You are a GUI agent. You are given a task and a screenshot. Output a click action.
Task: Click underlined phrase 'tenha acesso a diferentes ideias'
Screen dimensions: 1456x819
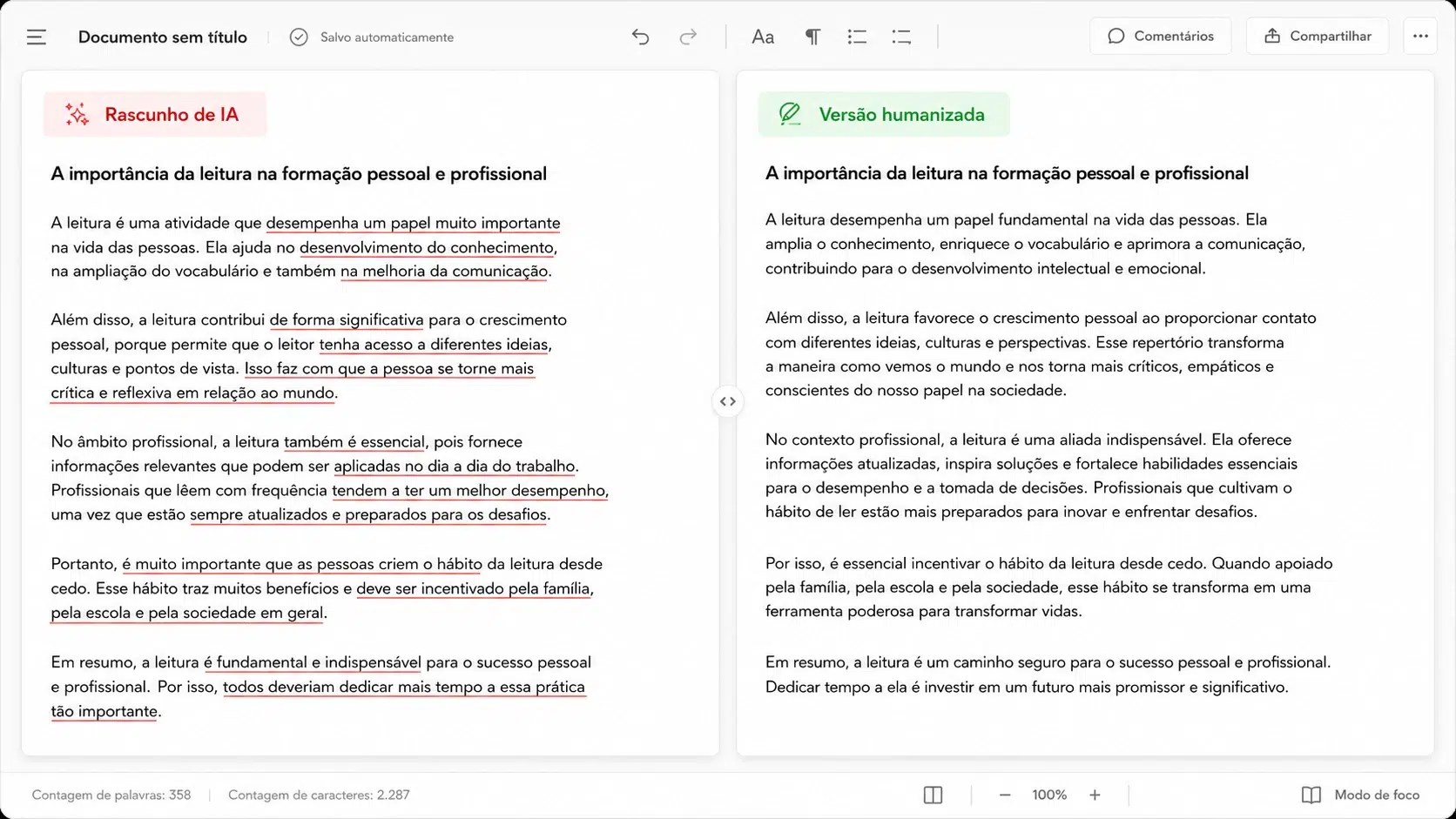434,344
